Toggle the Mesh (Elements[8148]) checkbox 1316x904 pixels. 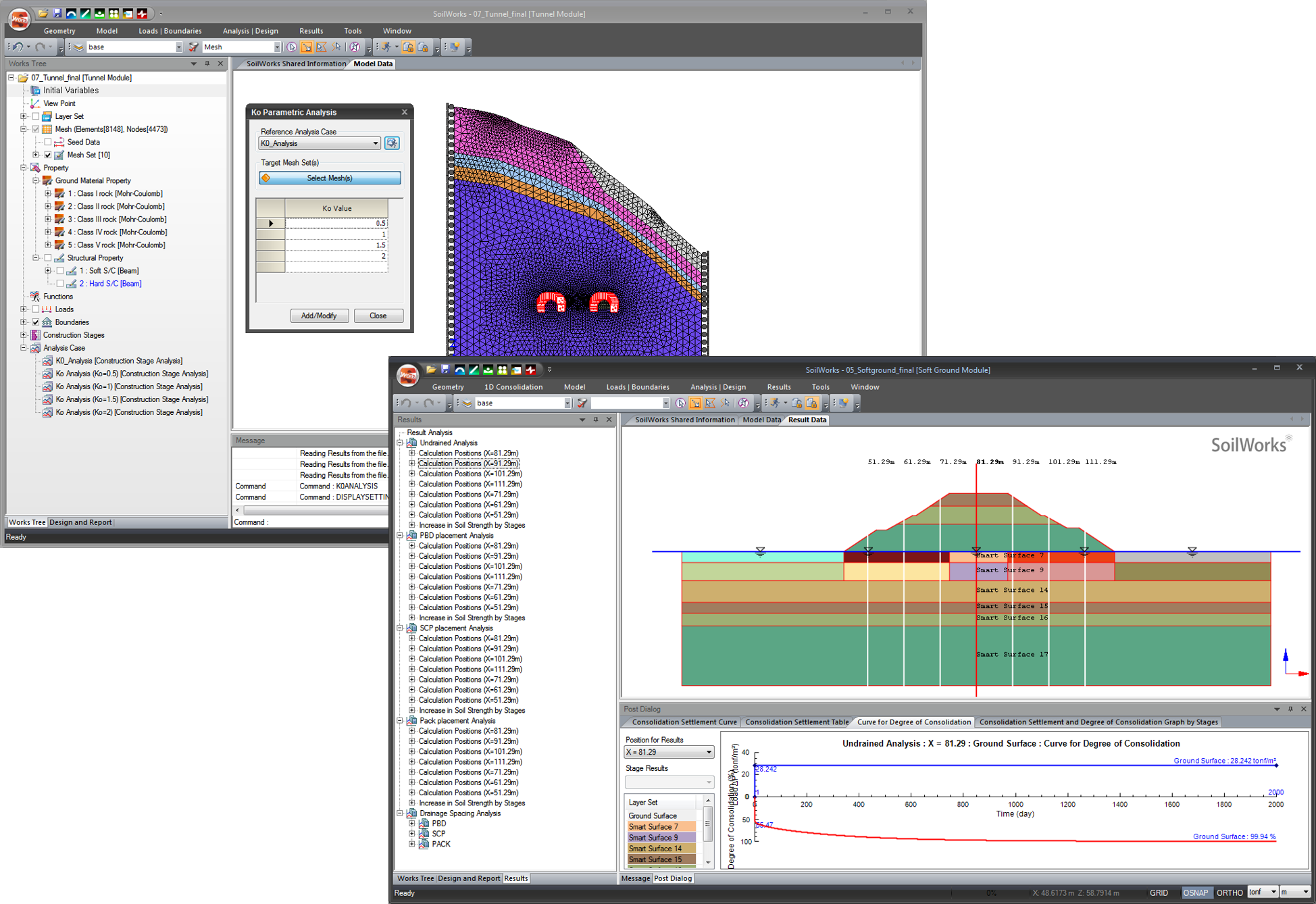(36, 129)
